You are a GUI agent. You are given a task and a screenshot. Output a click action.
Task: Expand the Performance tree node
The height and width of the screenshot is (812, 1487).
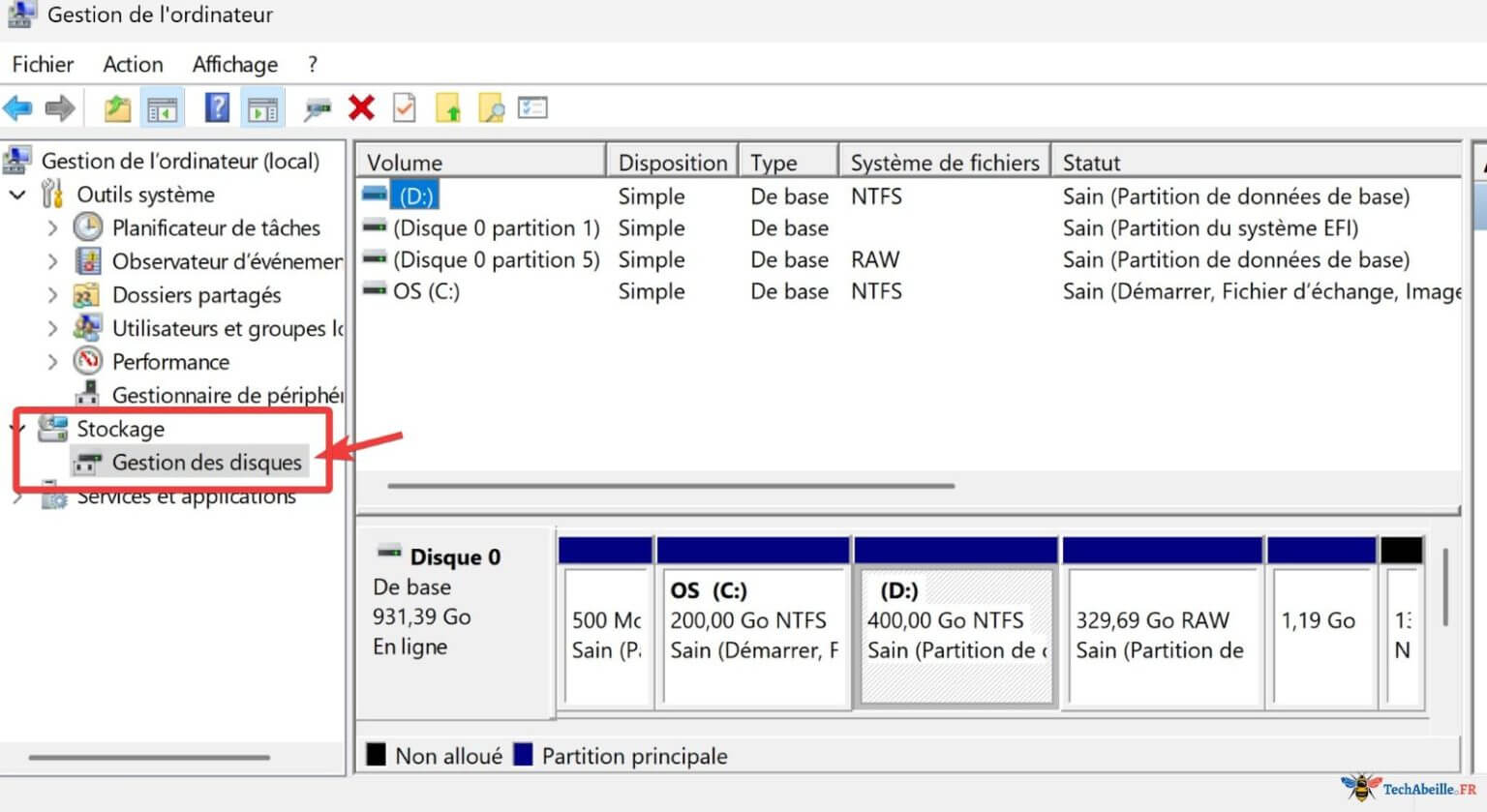(x=53, y=361)
